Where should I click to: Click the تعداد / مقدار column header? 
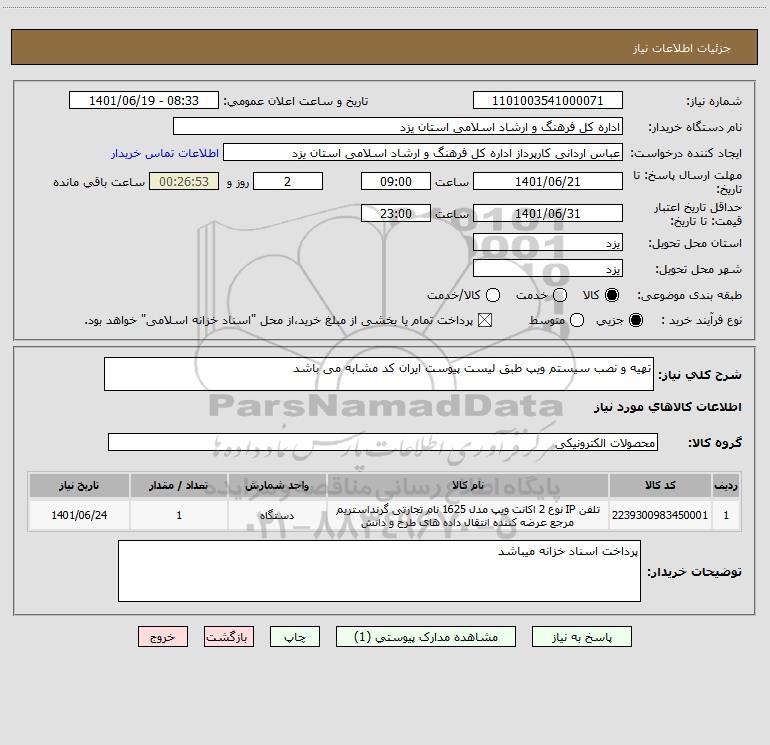(x=179, y=485)
